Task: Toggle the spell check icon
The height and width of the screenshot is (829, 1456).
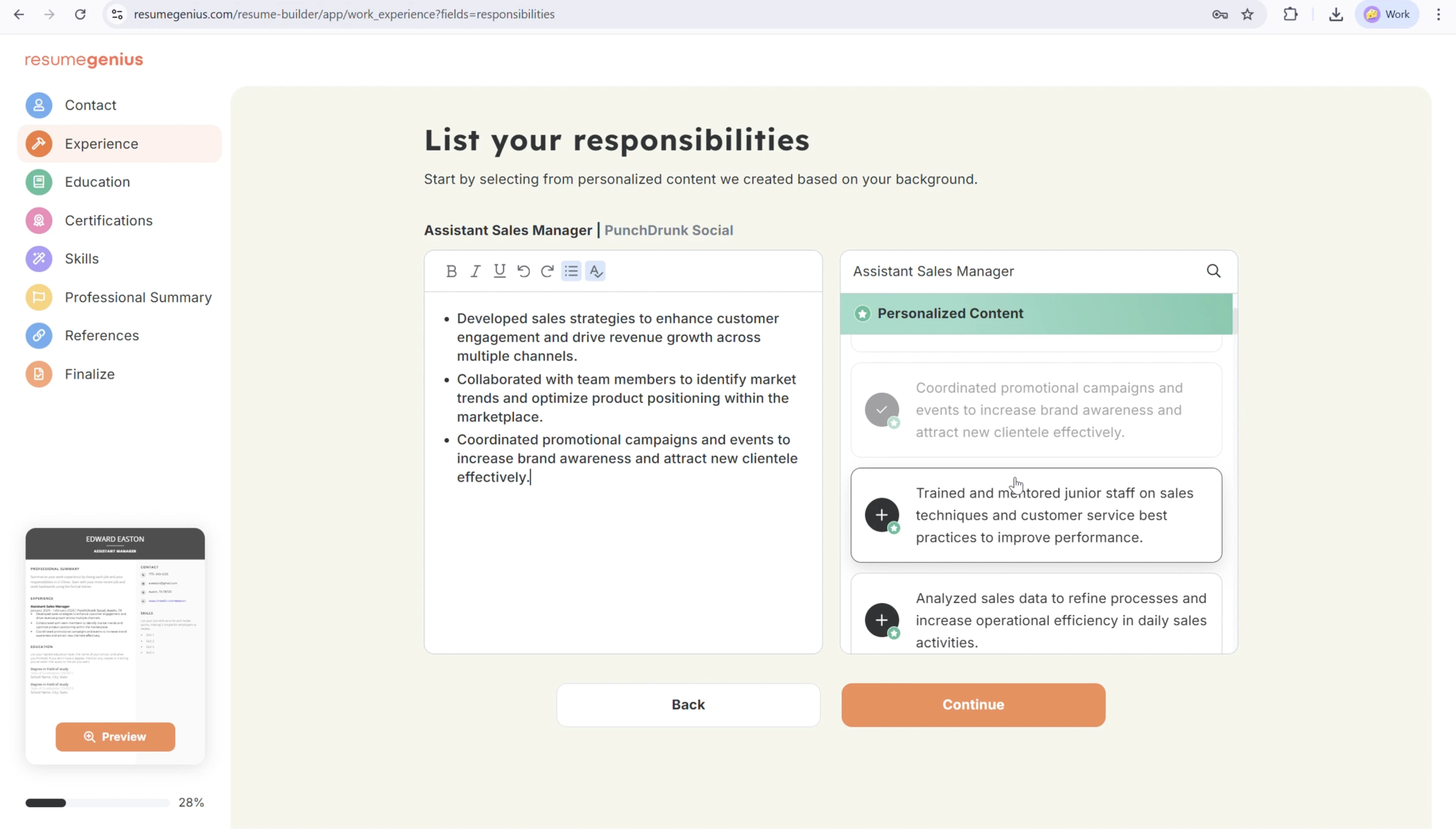Action: pos(595,271)
